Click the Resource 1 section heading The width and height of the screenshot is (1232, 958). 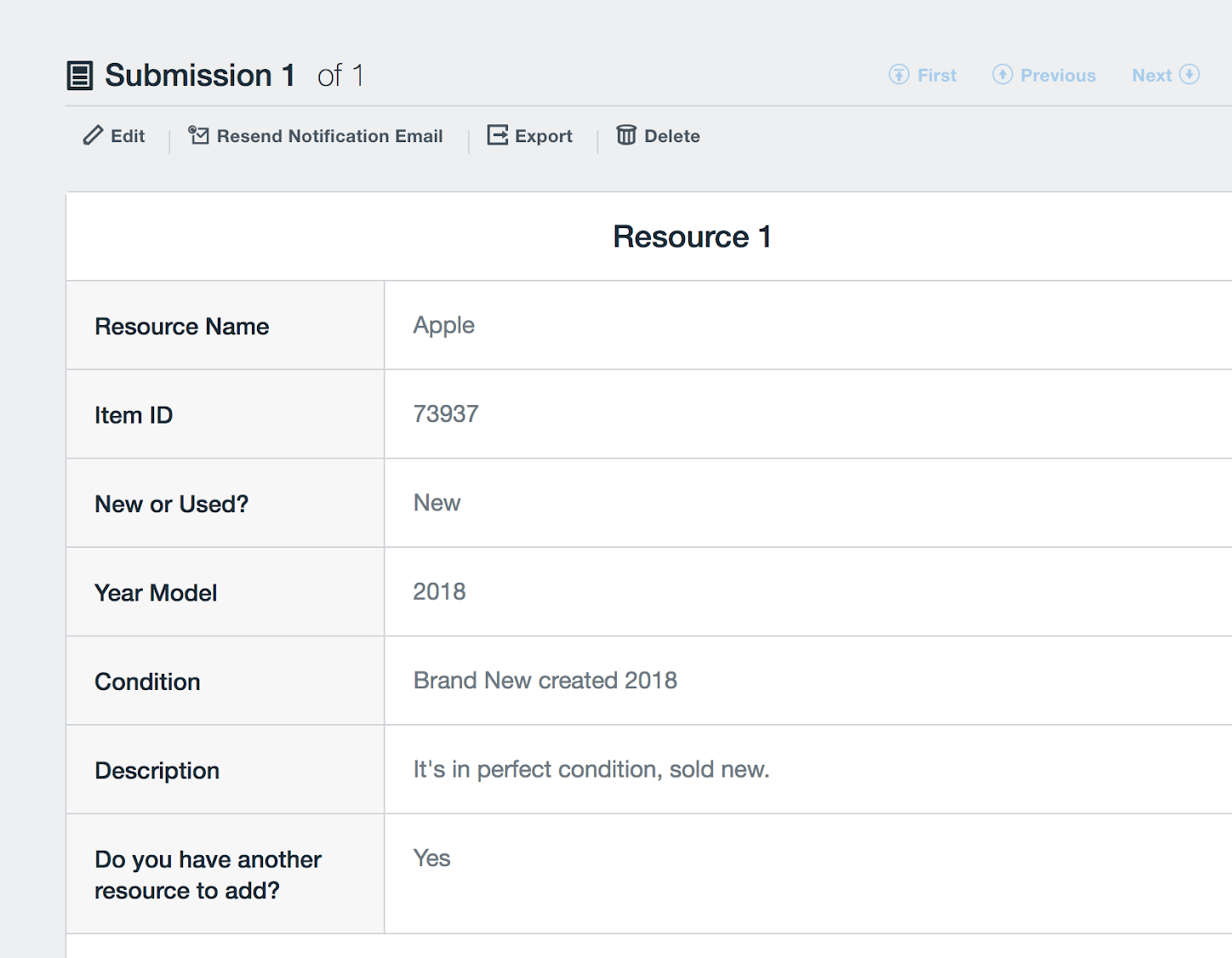[692, 237]
